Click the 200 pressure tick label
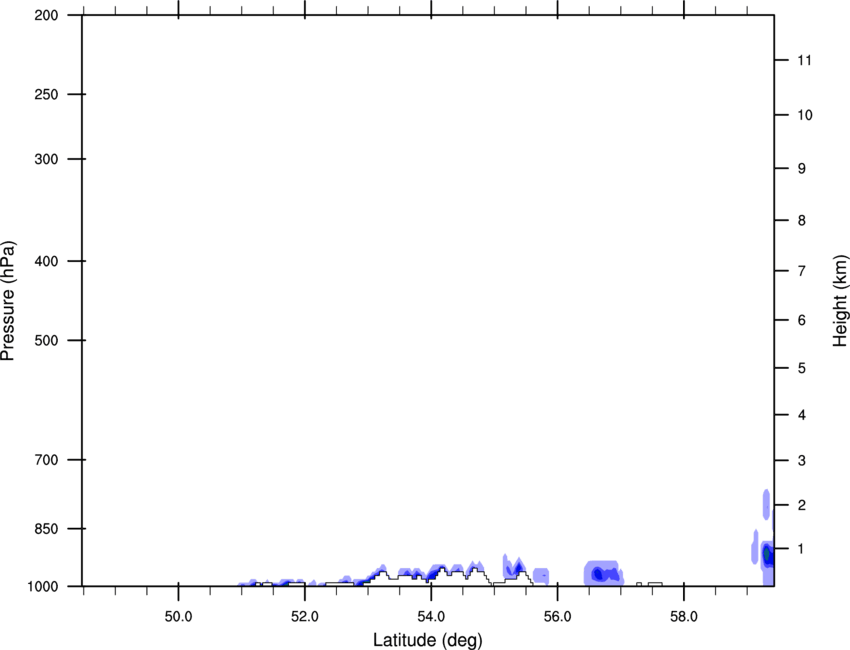Image resolution: width=850 pixels, height=650 pixels. 46,15
